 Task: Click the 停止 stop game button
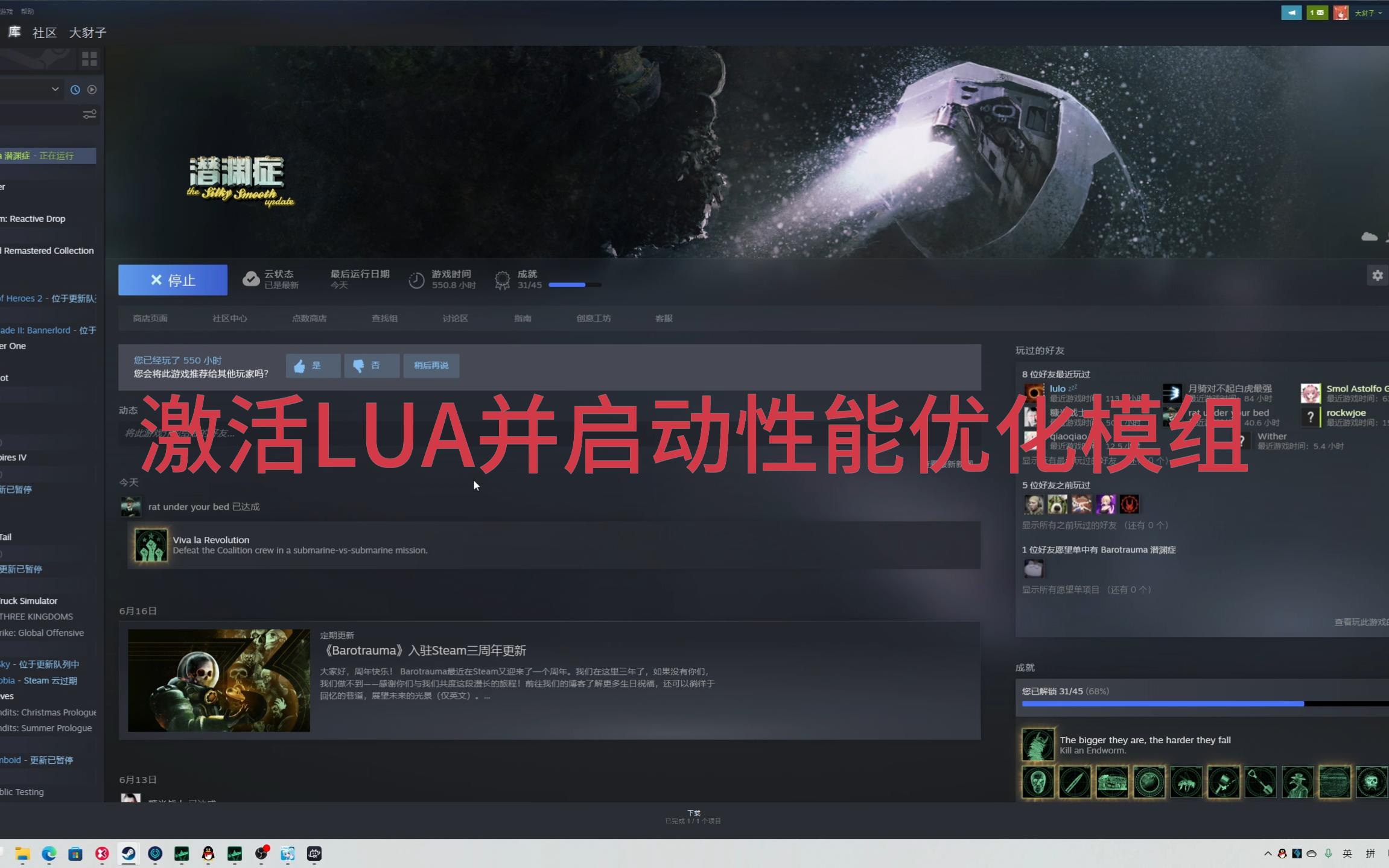tap(173, 280)
